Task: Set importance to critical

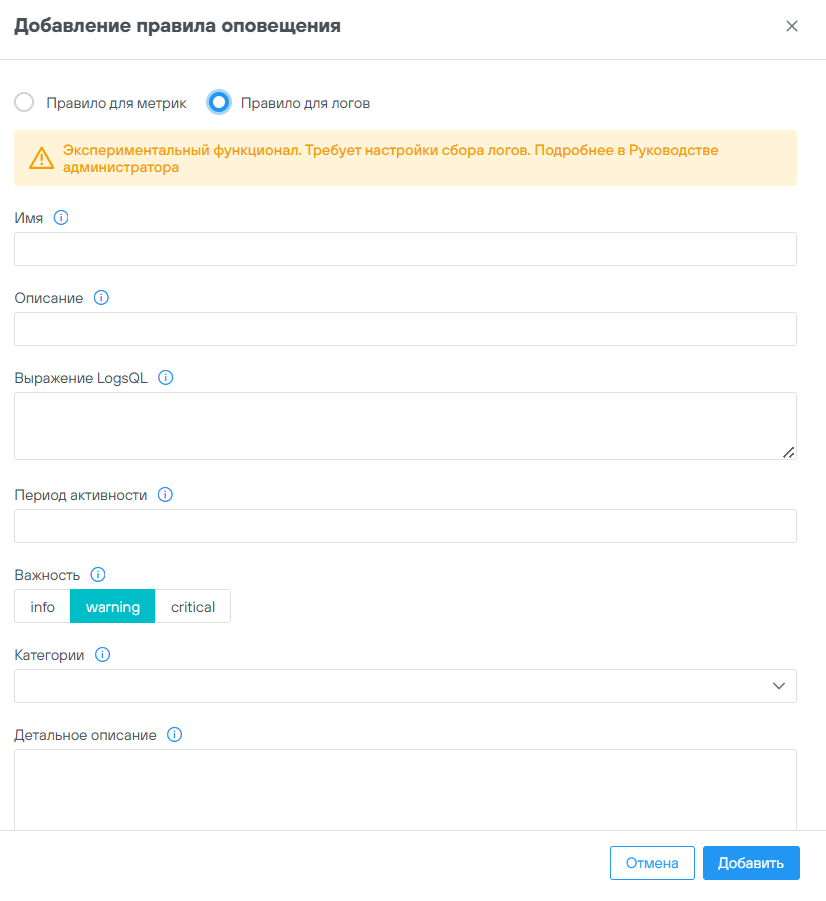Action: [193, 607]
